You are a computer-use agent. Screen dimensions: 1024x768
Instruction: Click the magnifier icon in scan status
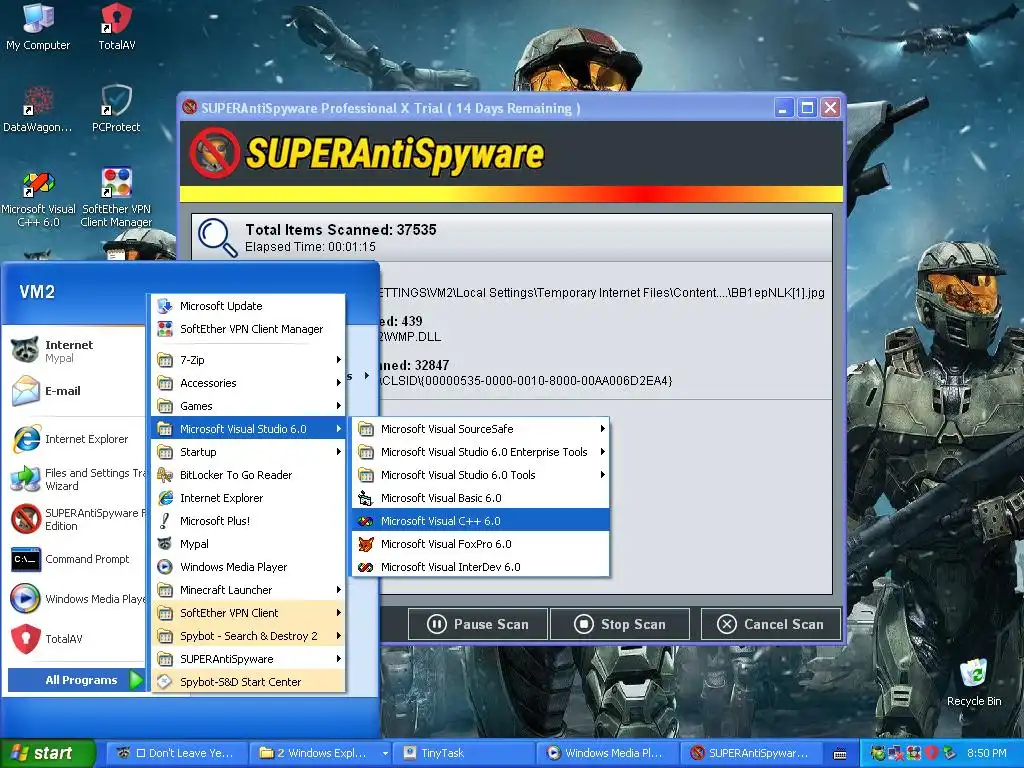pyautogui.click(x=217, y=237)
